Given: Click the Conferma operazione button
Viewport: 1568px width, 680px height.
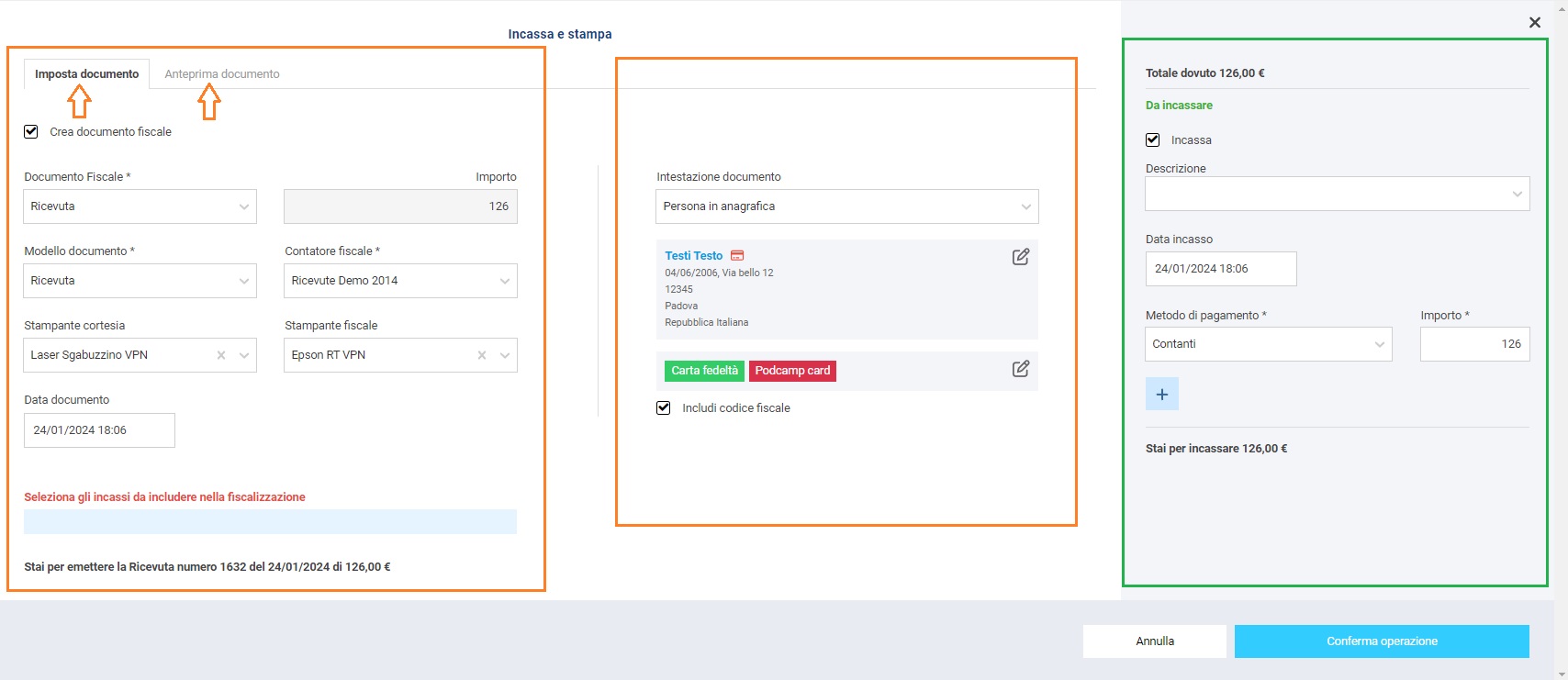Looking at the screenshot, I should coord(1382,641).
